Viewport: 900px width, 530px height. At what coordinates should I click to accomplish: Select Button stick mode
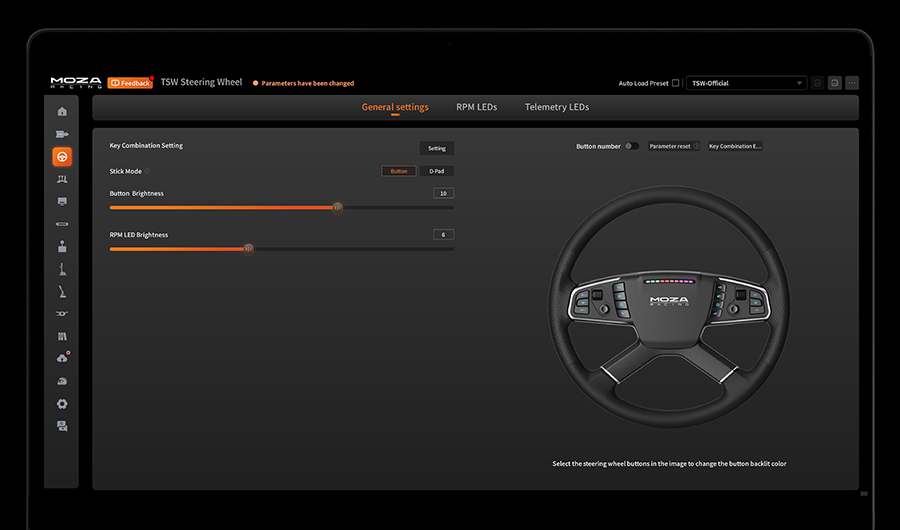[399, 171]
